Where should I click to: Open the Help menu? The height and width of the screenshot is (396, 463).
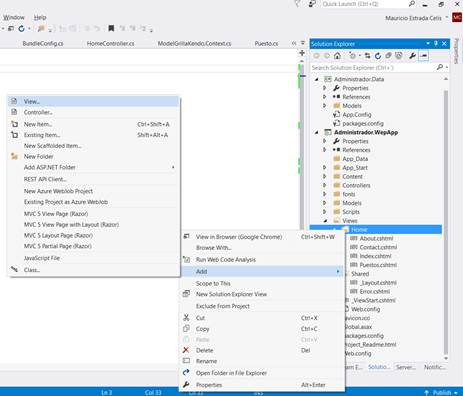click(x=40, y=17)
